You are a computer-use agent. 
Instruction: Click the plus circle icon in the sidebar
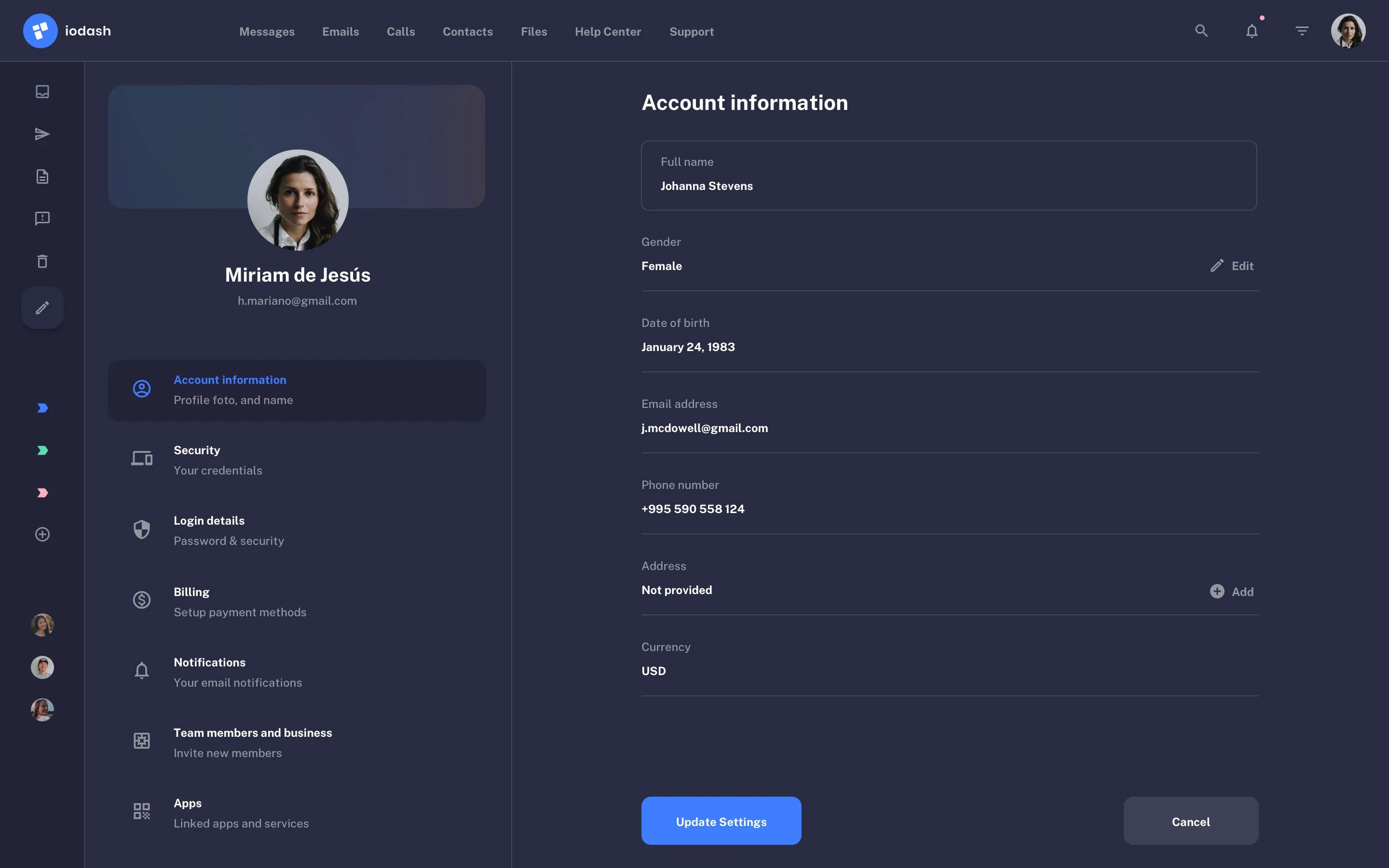pyautogui.click(x=42, y=534)
